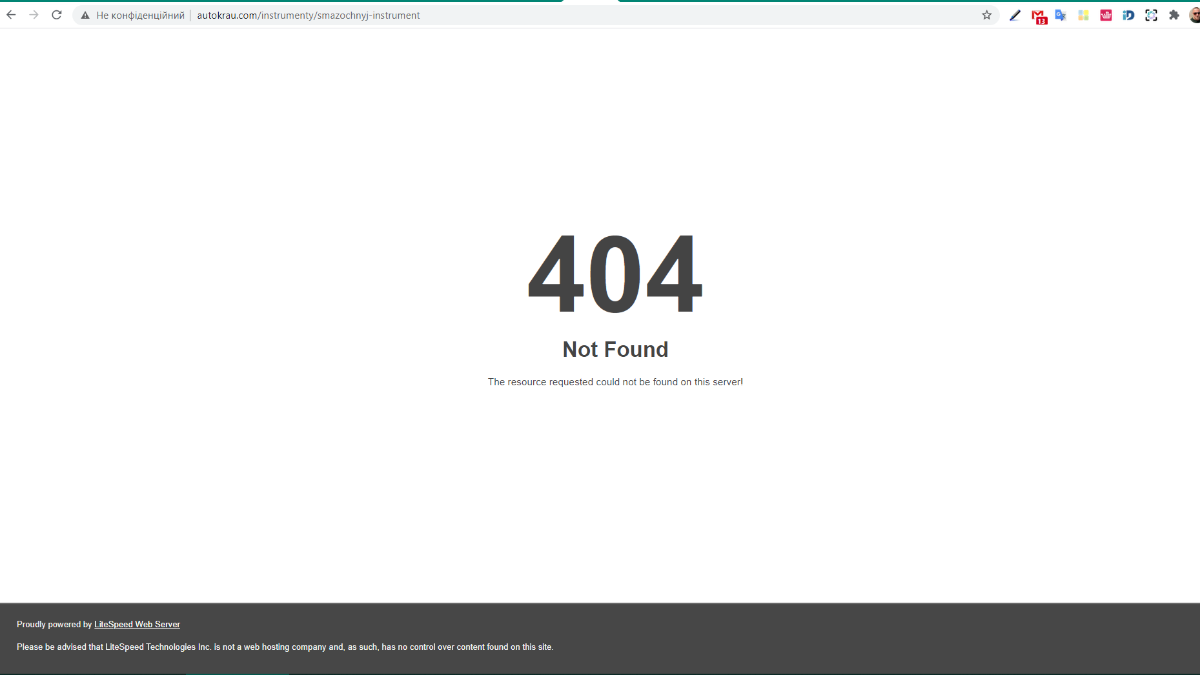This screenshot has width=1200, height=675.
Task: Go back with the browser back arrow
Action: tap(11, 15)
